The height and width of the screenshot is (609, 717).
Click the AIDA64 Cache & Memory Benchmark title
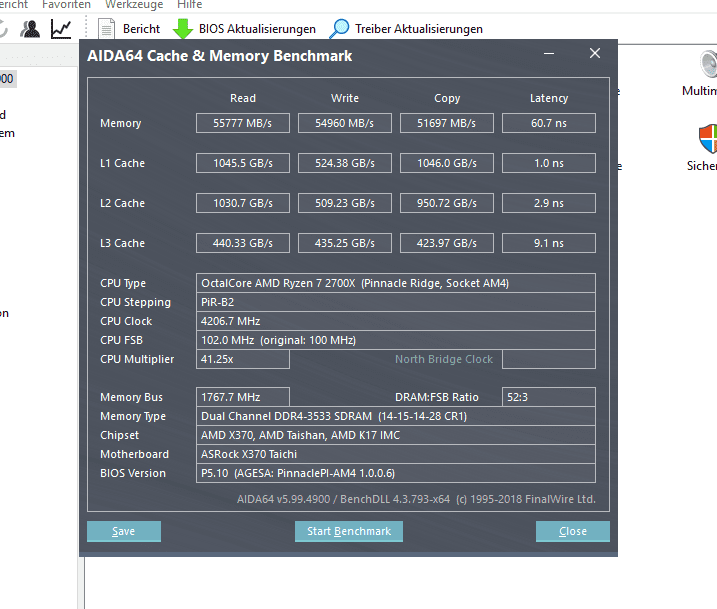click(x=219, y=56)
